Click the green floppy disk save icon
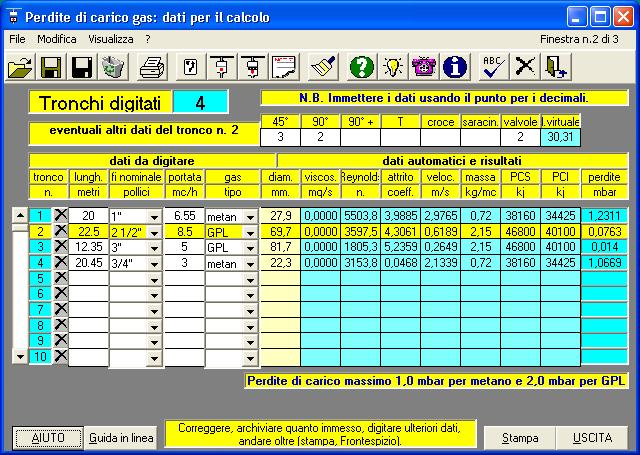 pos(51,67)
